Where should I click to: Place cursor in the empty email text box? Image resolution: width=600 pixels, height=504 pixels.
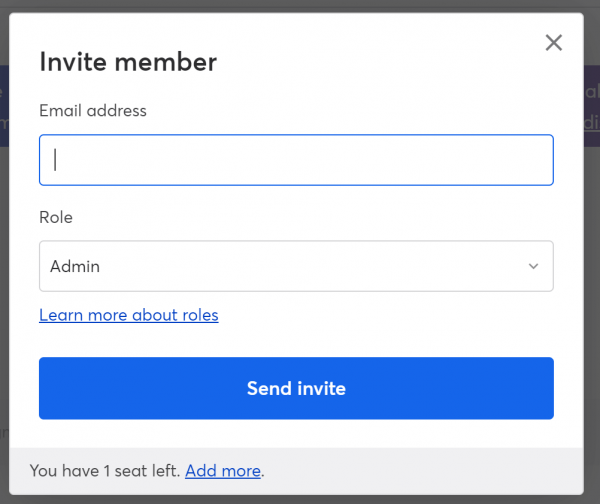click(296, 160)
